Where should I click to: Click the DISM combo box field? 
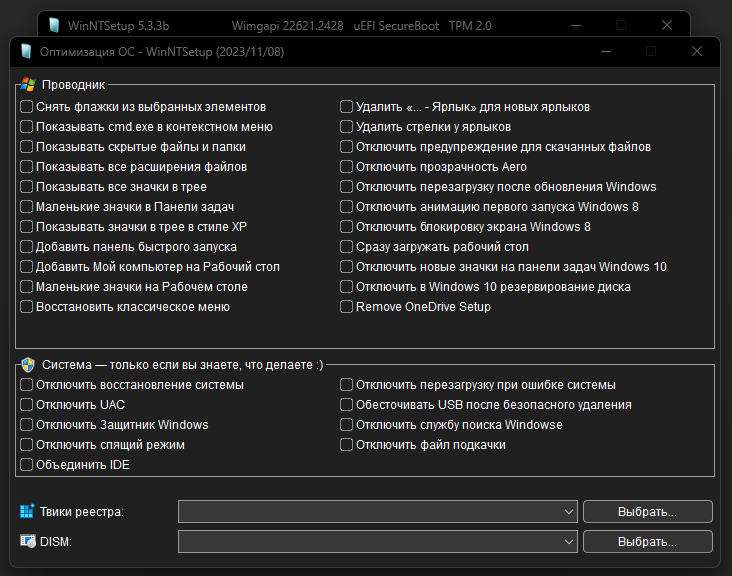tap(378, 541)
